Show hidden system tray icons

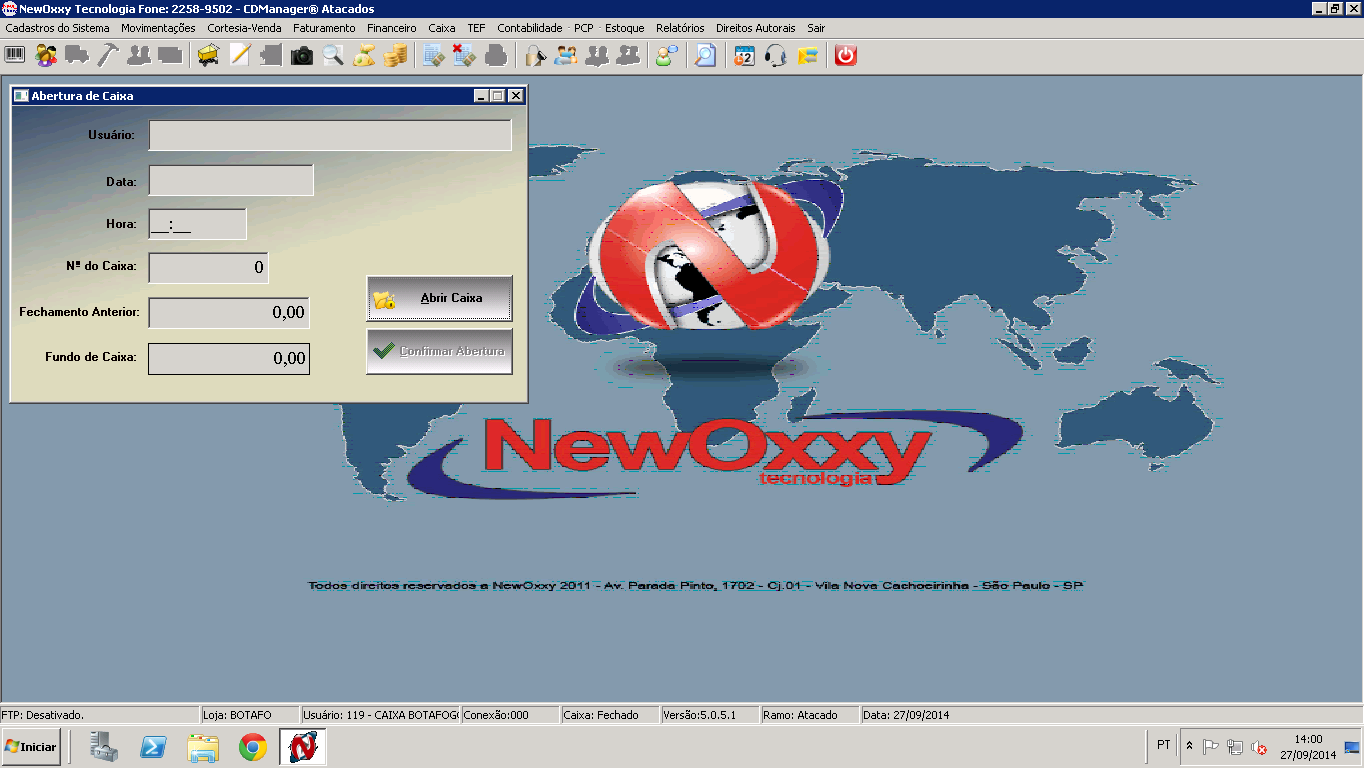click(1189, 747)
